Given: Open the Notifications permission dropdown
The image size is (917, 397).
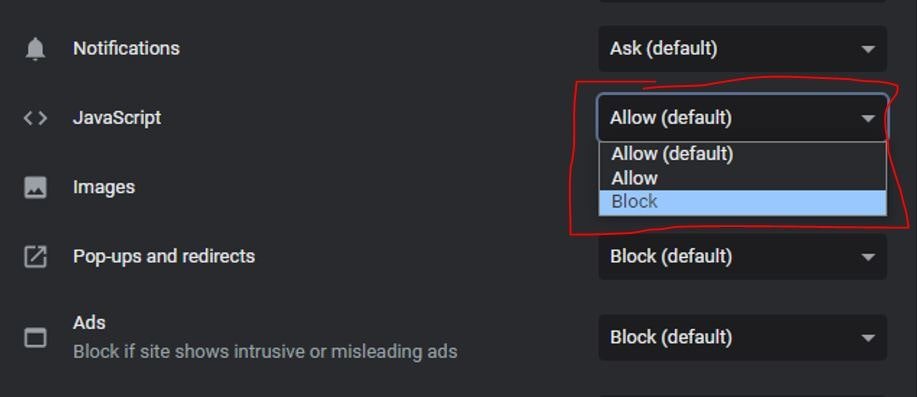Looking at the screenshot, I should [x=742, y=49].
